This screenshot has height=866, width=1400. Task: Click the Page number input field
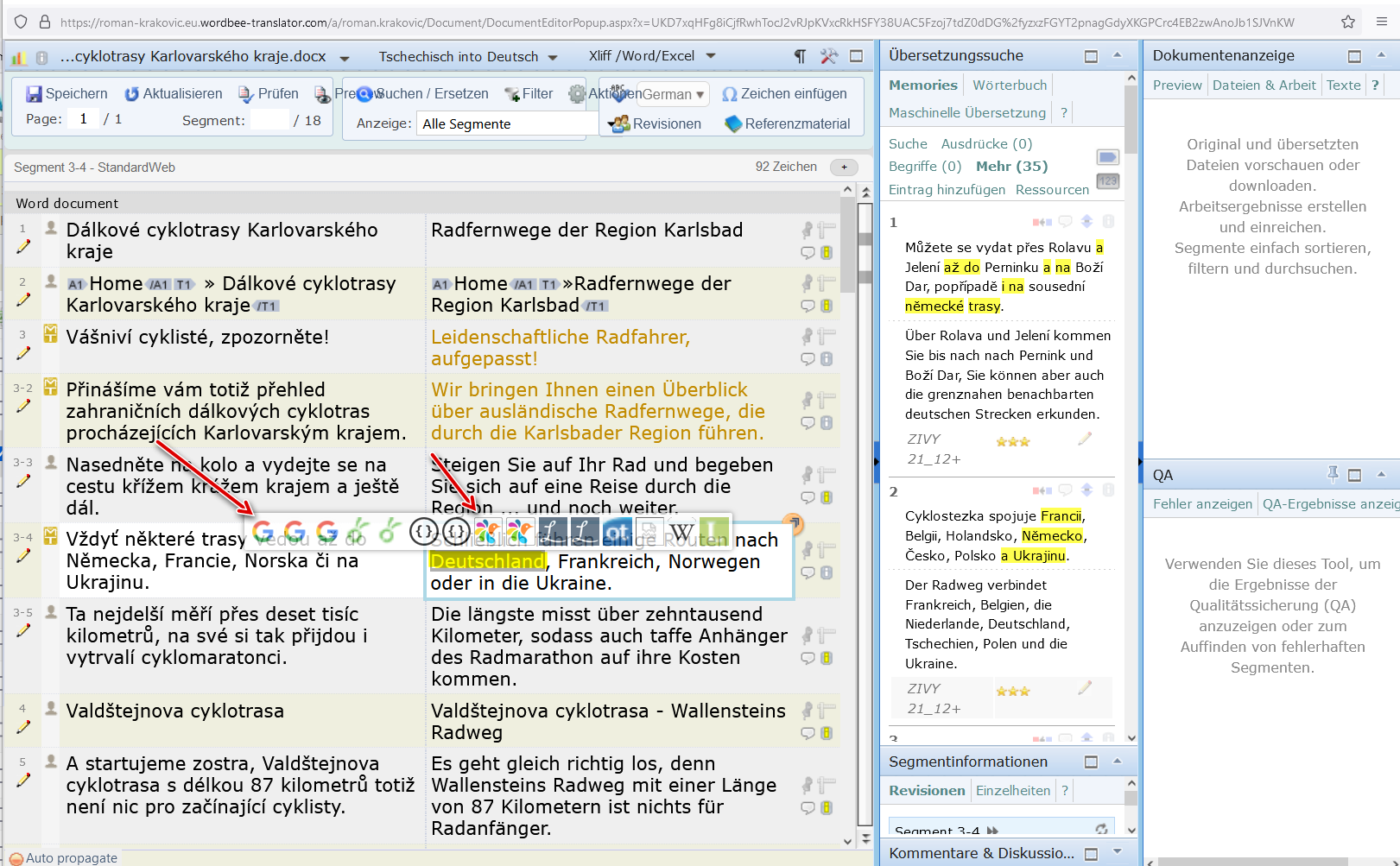84,119
